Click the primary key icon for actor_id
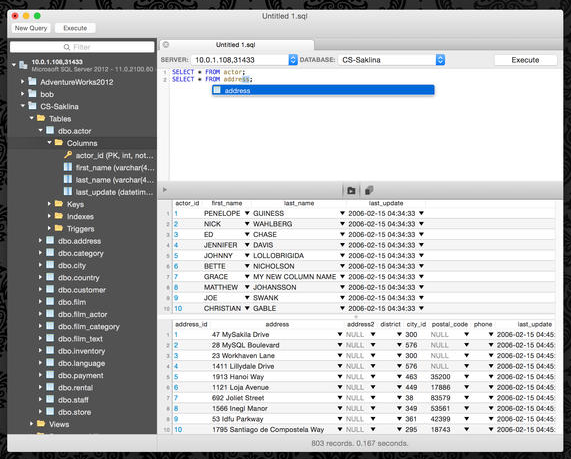 click(68, 155)
